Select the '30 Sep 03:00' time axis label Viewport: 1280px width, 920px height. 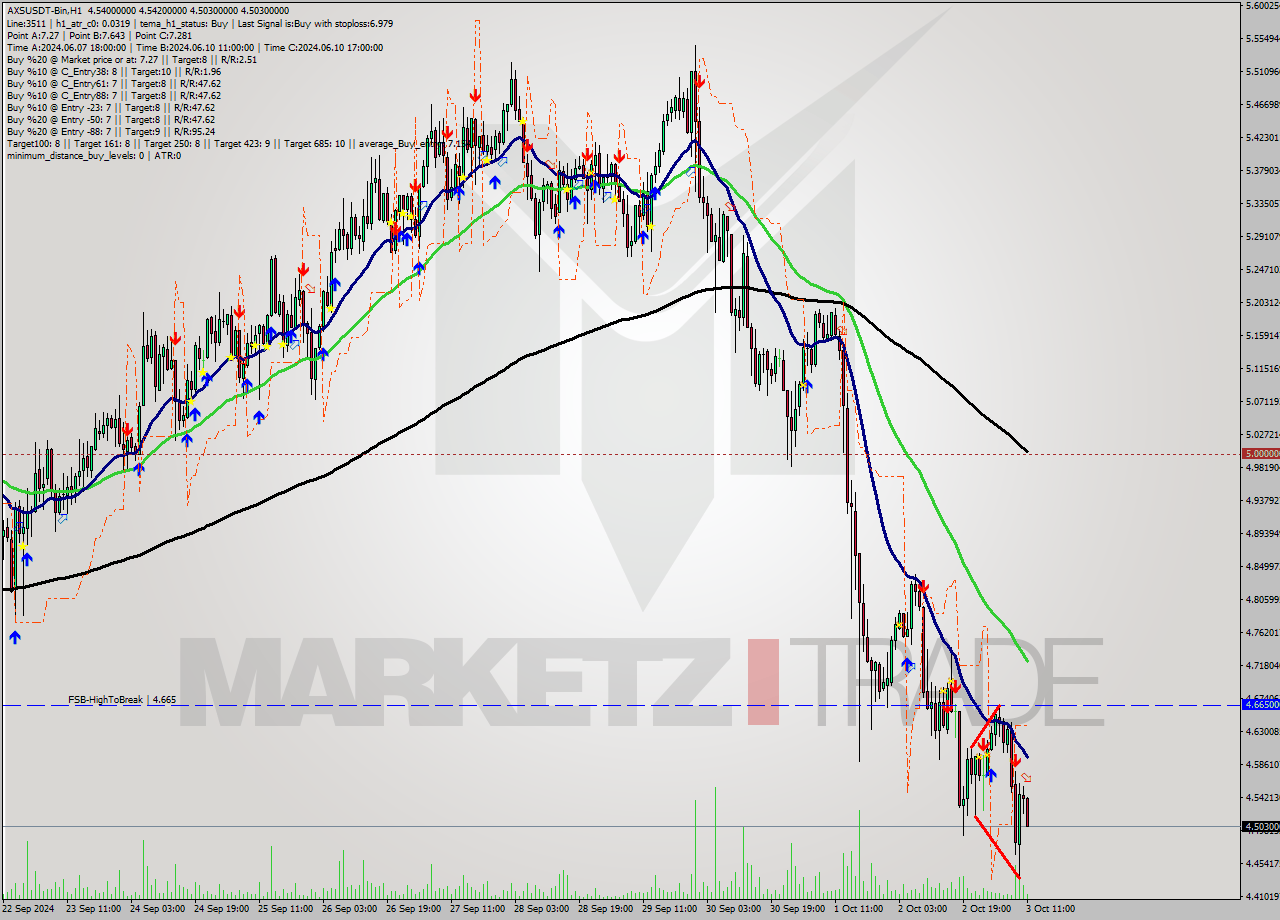[736, 909]
